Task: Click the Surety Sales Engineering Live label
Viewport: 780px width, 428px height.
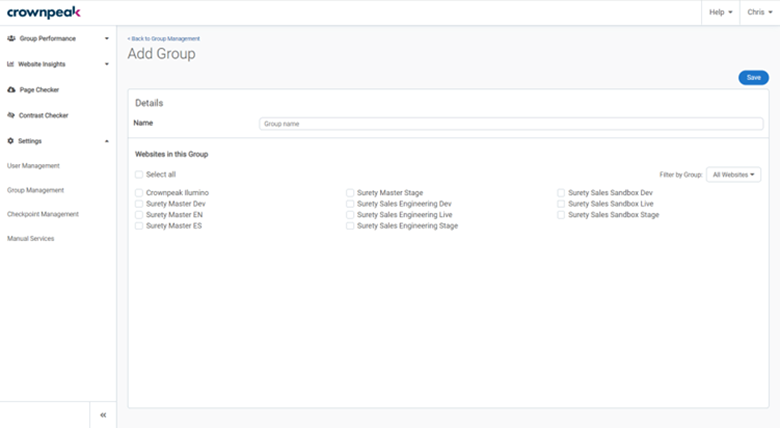Action: (x=404, y=214)
